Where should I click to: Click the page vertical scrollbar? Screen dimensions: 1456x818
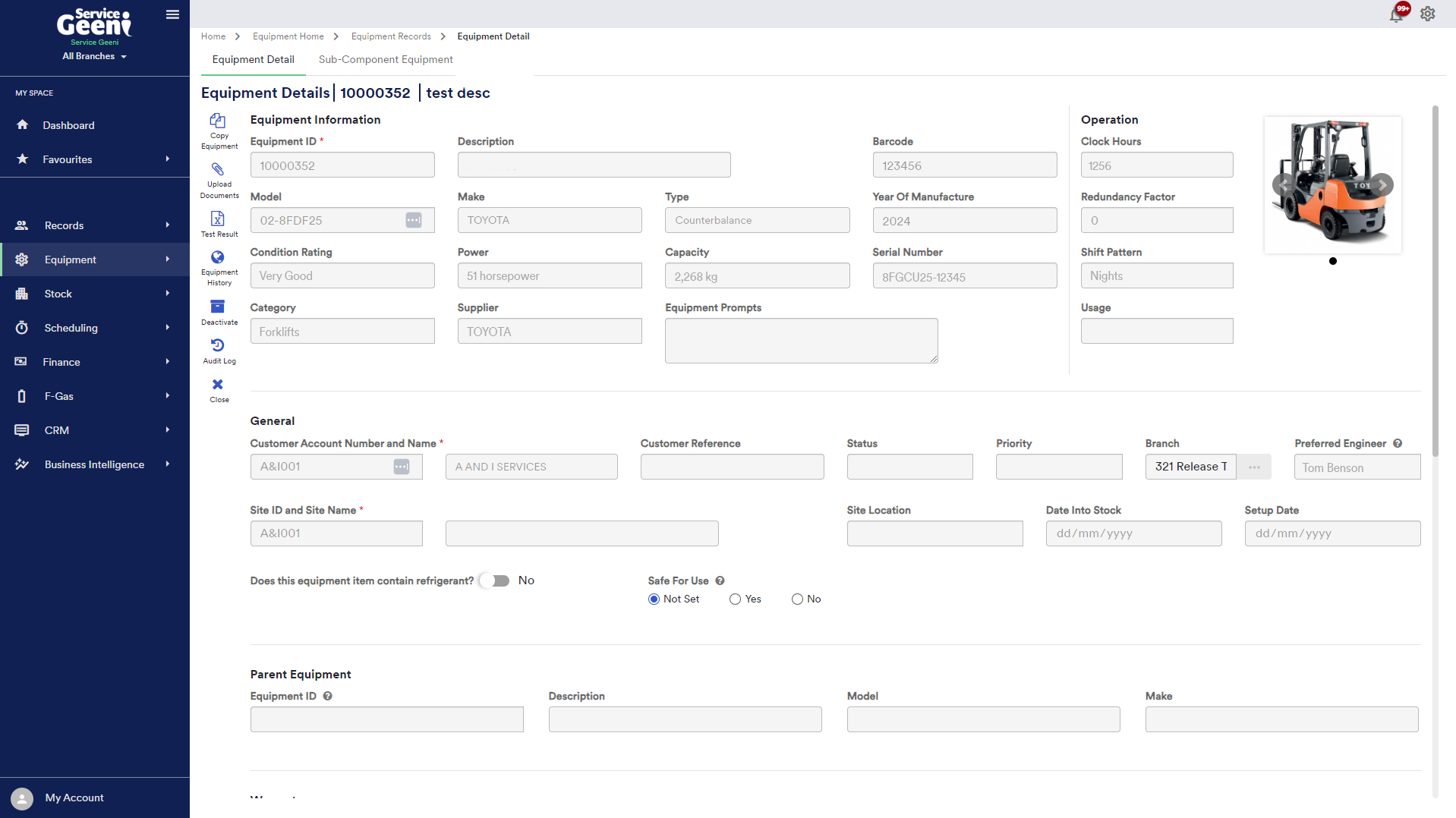tap(1435, 281)
